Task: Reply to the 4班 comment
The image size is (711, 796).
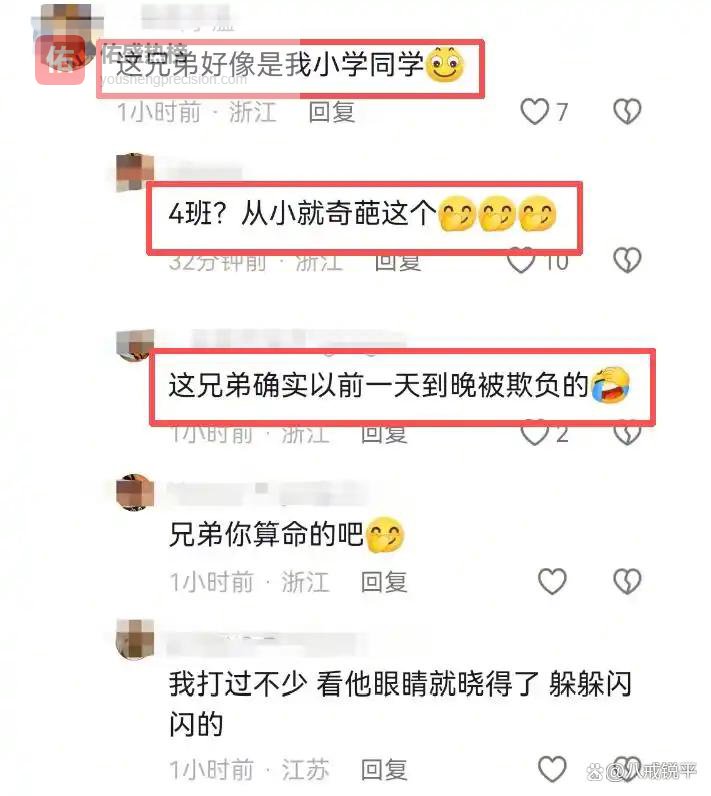Action: (x=398, y=263)
